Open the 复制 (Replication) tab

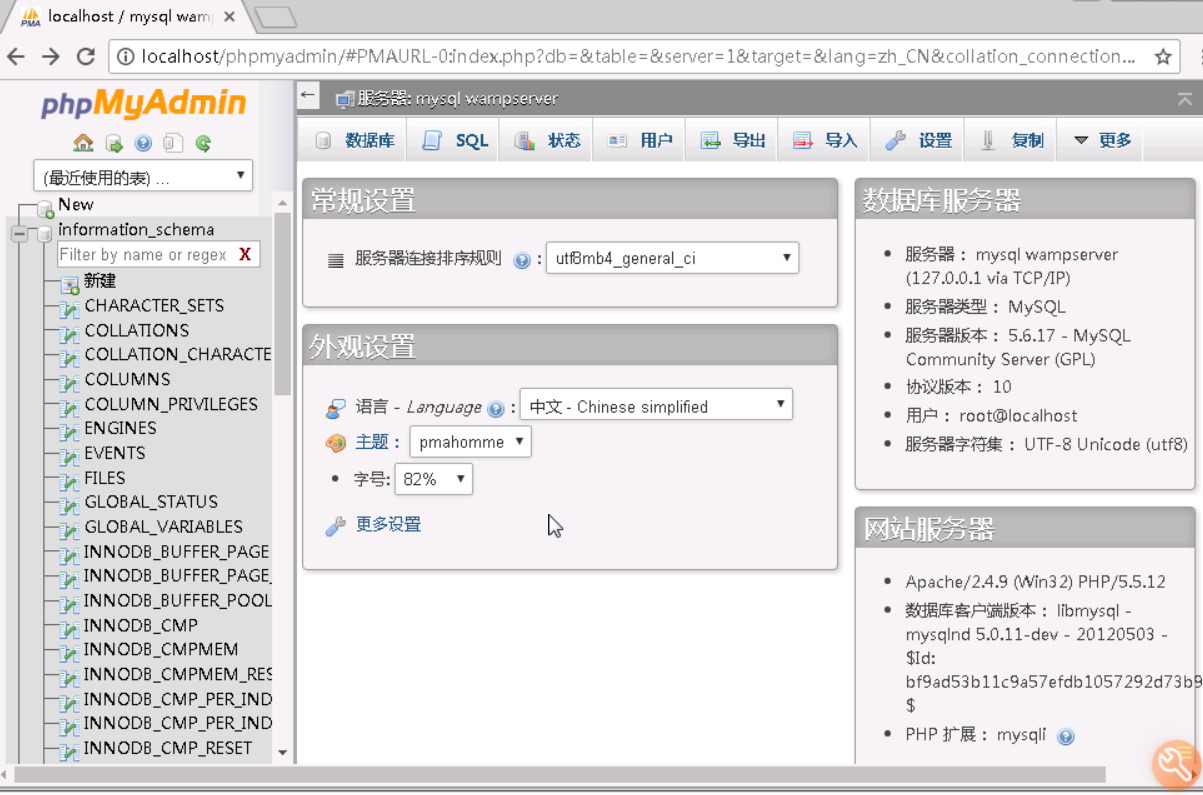tap(1012, 141)
